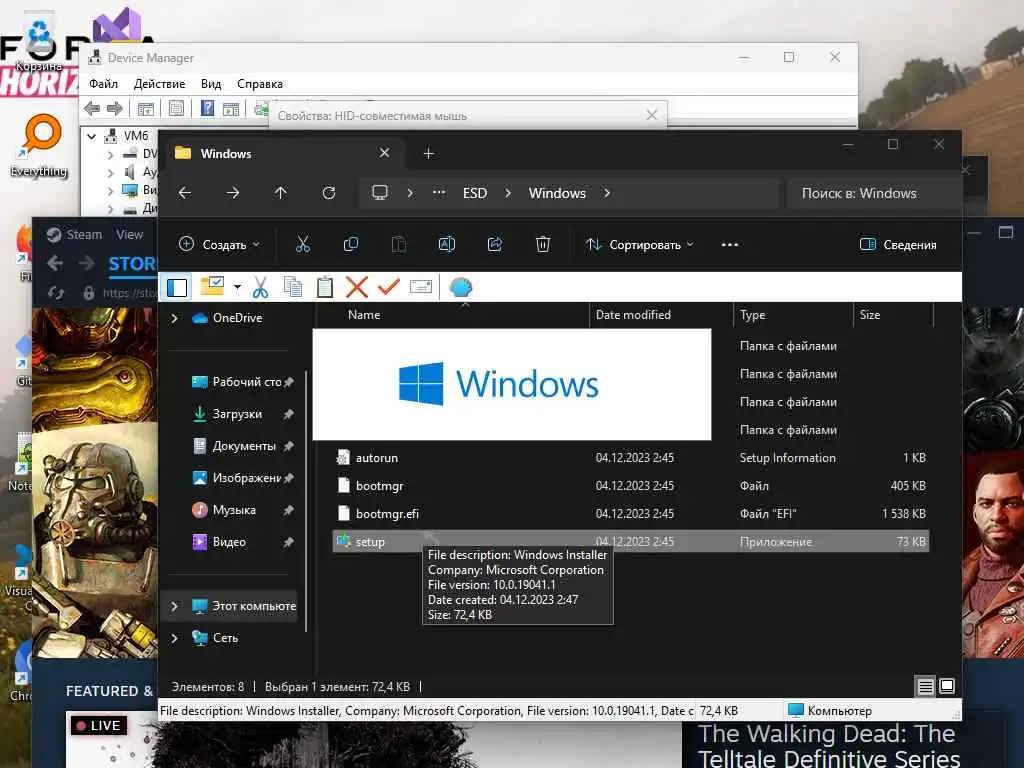Add a new Explorer tab with the plus
This screenshot has width=1024, height=768.
pyautogui.click(x=428, y=153)
